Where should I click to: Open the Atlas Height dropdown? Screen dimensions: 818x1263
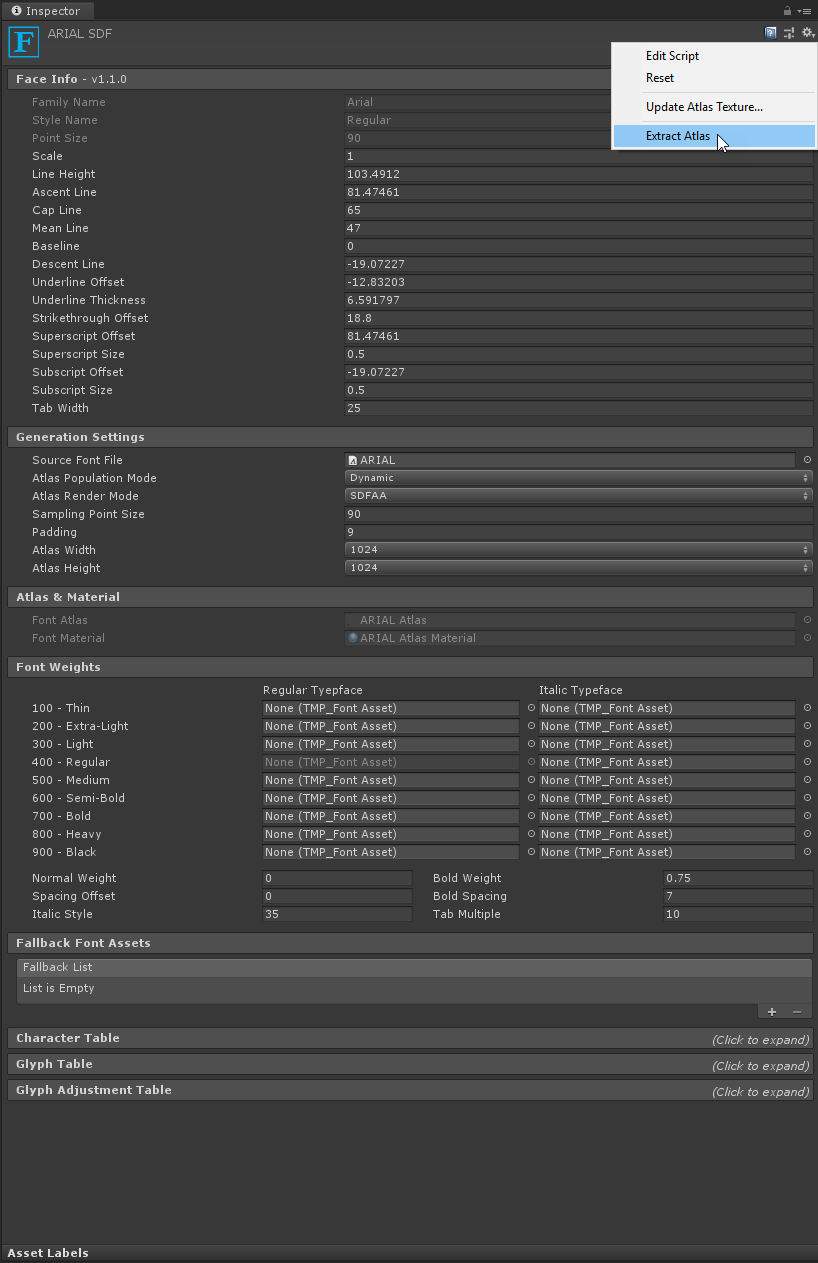pos(578,567)
